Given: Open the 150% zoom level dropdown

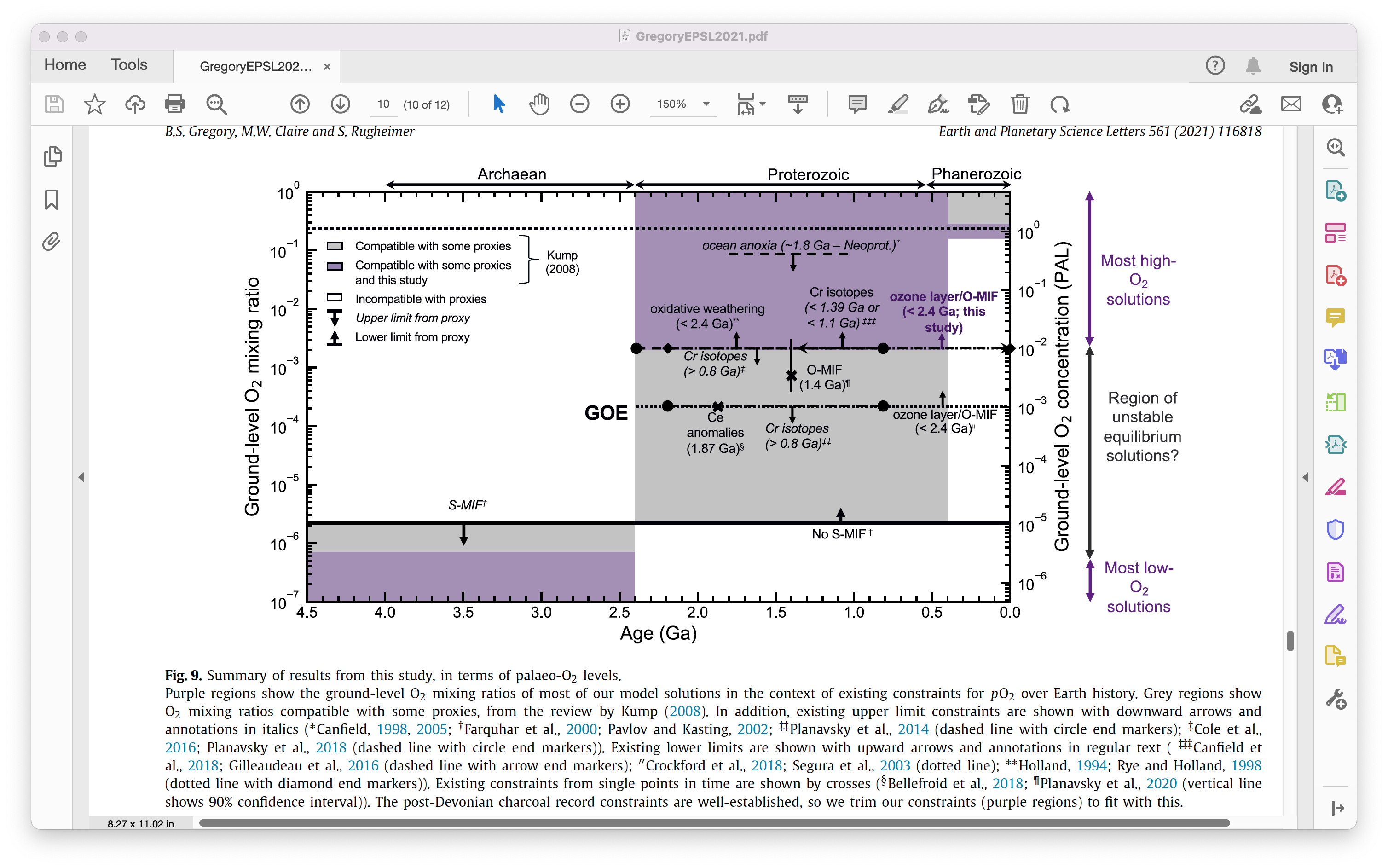Looking at the screenshot, I should click(706, 104).
